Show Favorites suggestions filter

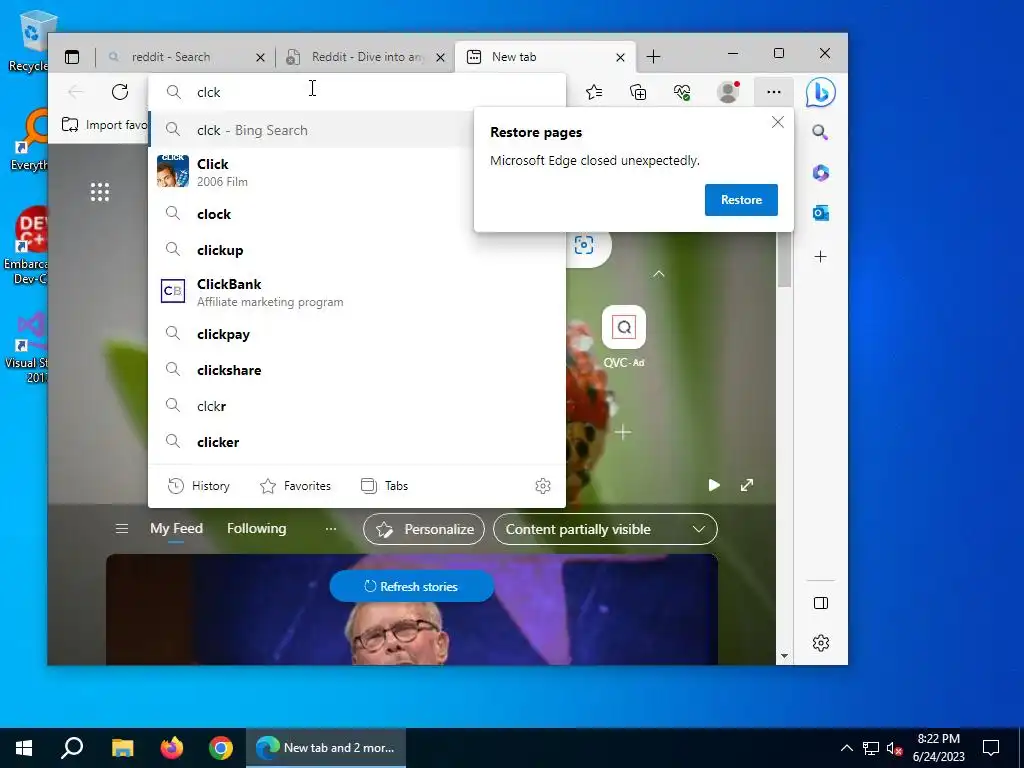click(295, 486)
